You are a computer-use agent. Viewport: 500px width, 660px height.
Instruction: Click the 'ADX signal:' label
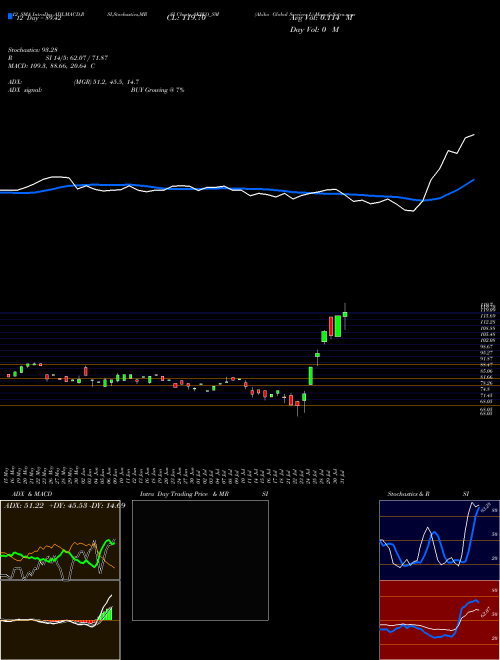(x=24, y=90)
